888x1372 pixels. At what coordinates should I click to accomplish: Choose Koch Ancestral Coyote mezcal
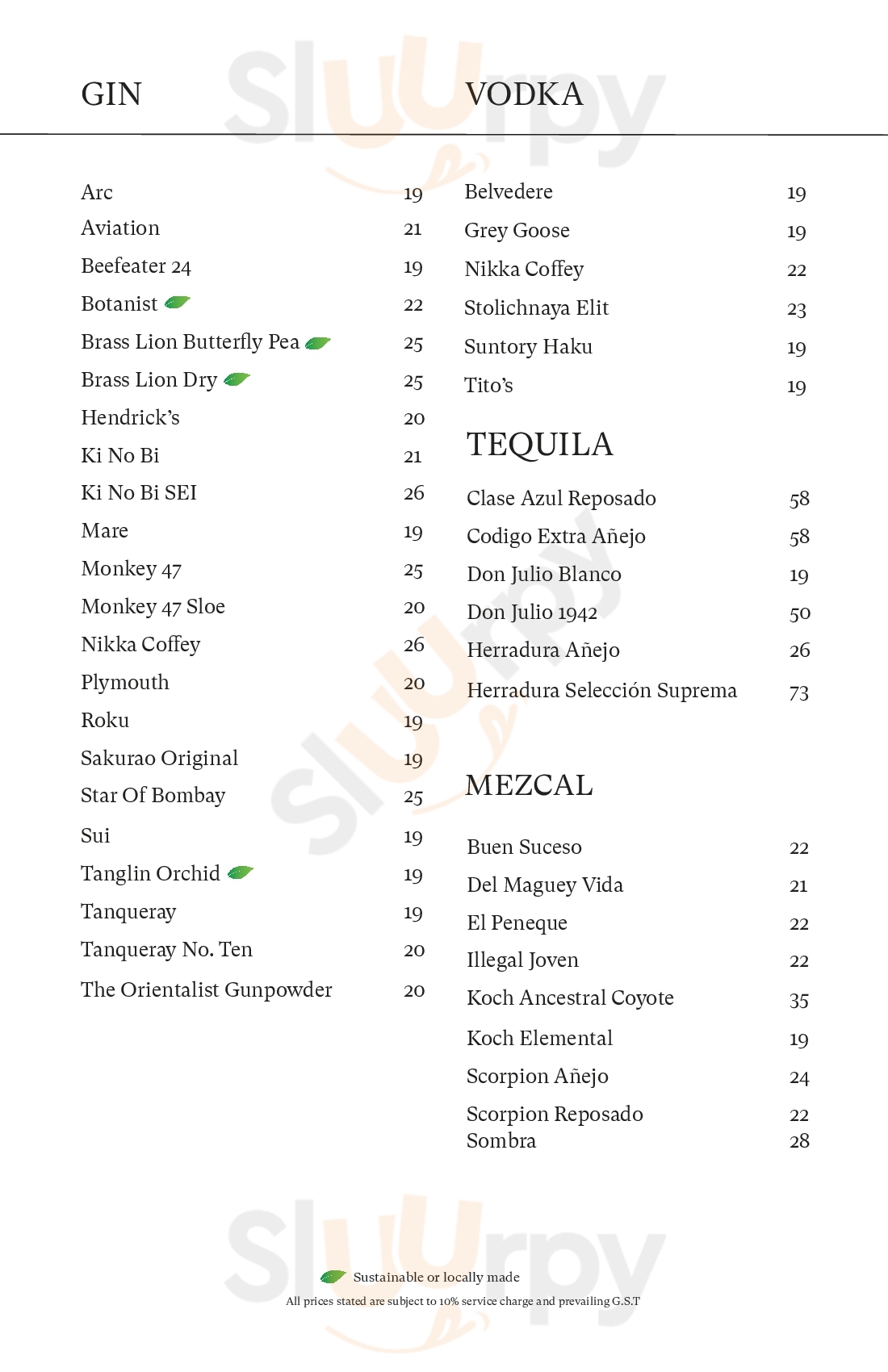click(x=570, y=998)
